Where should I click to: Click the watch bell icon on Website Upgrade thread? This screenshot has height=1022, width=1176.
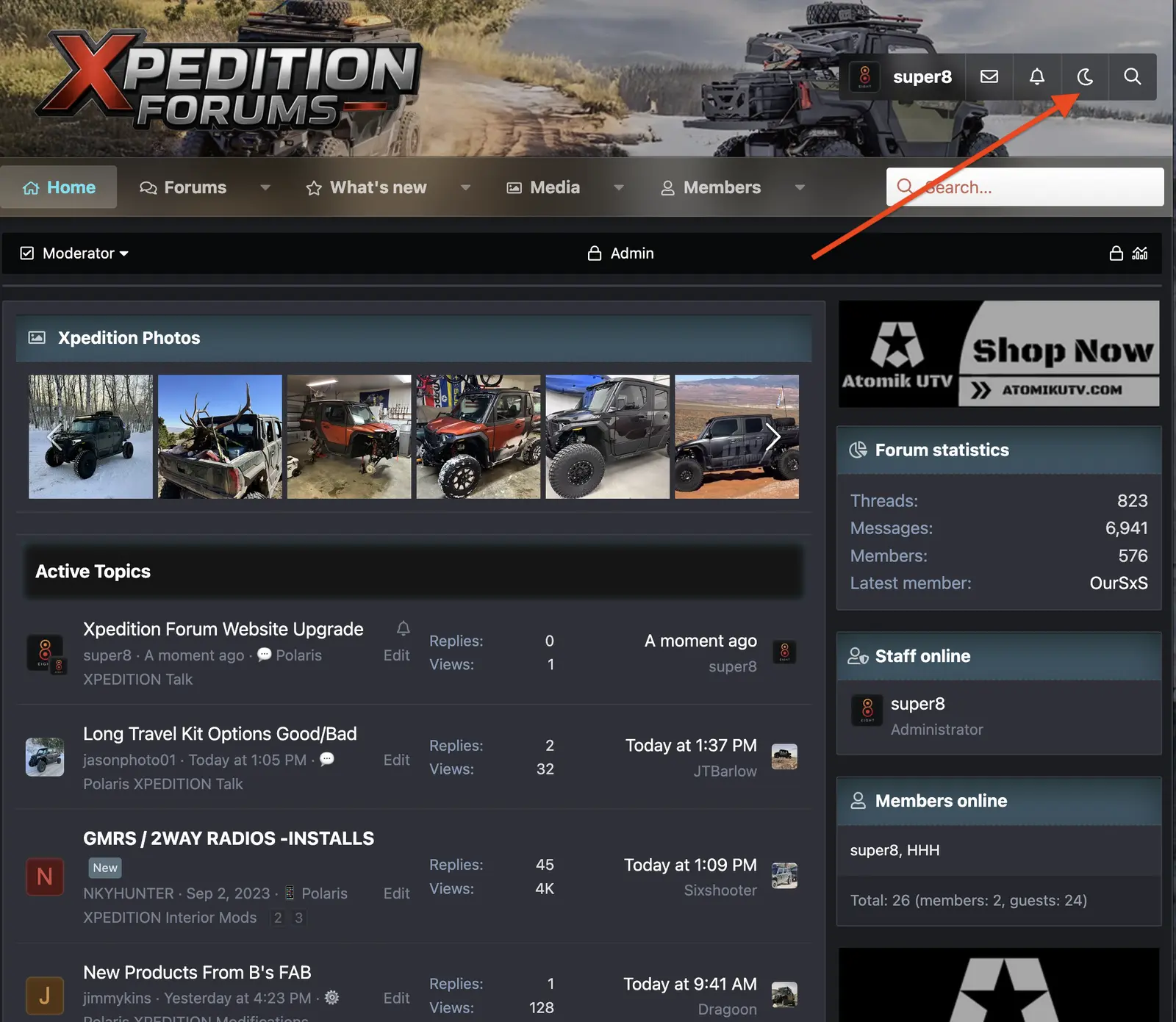pyautogui.click(x=404, y=628)
